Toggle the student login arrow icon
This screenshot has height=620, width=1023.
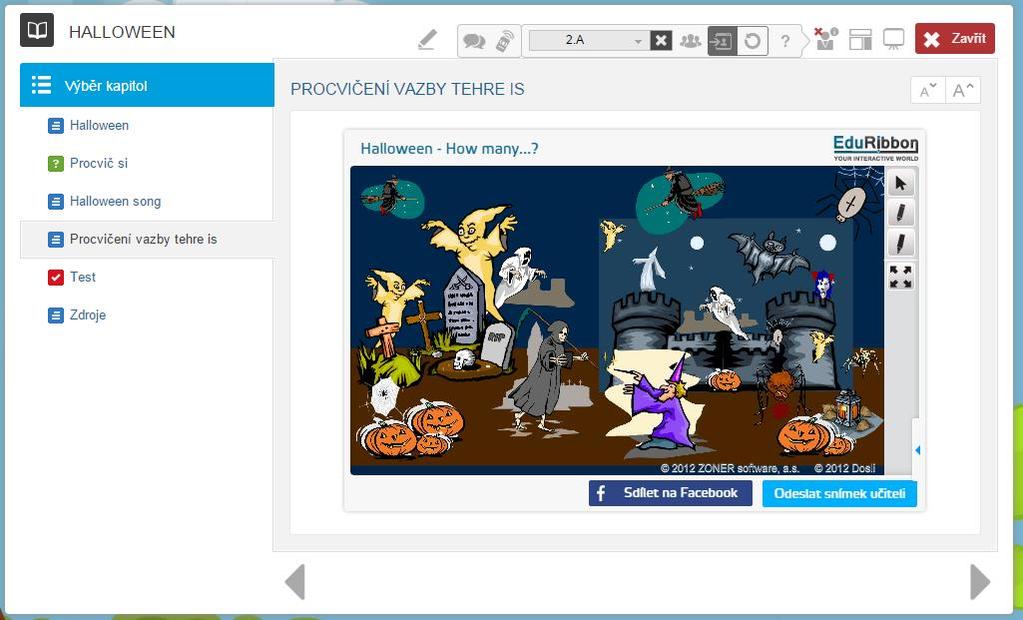click(722, 41)
